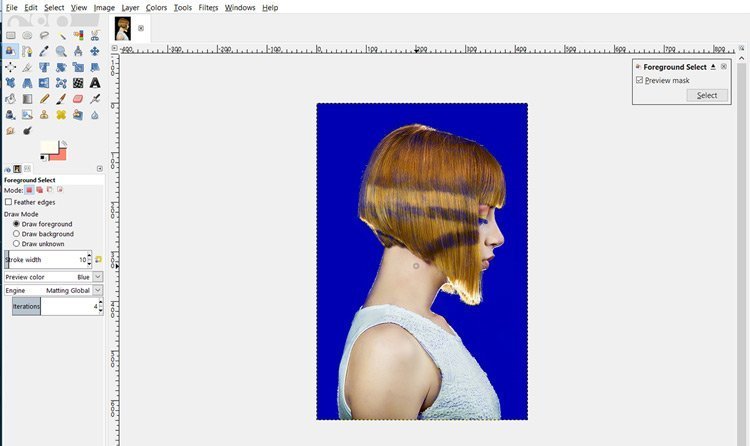
Task: Select the Crop tool
Action: (x=27, y=67)
